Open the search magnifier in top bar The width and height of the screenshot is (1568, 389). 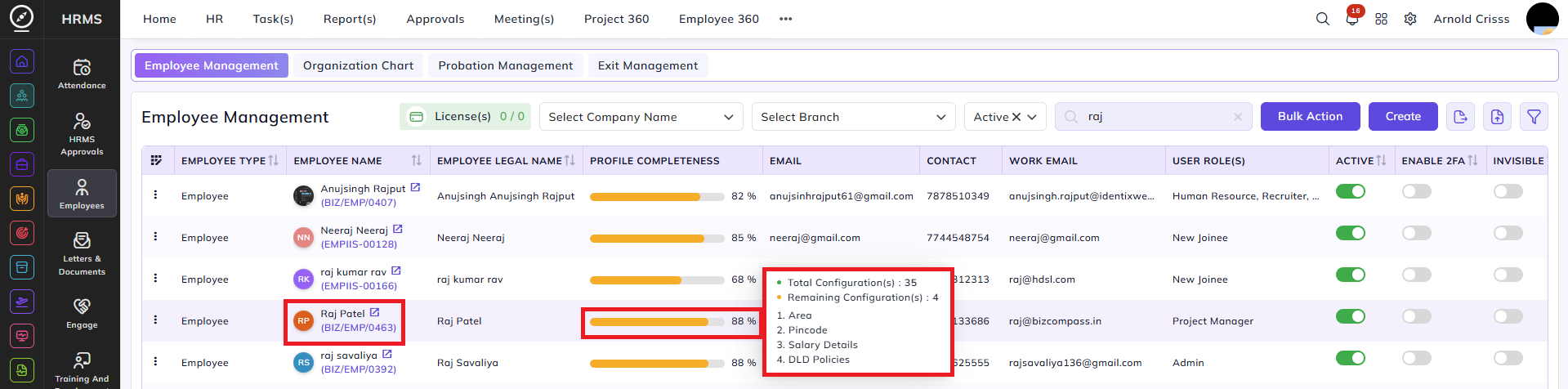(1322, 19)
